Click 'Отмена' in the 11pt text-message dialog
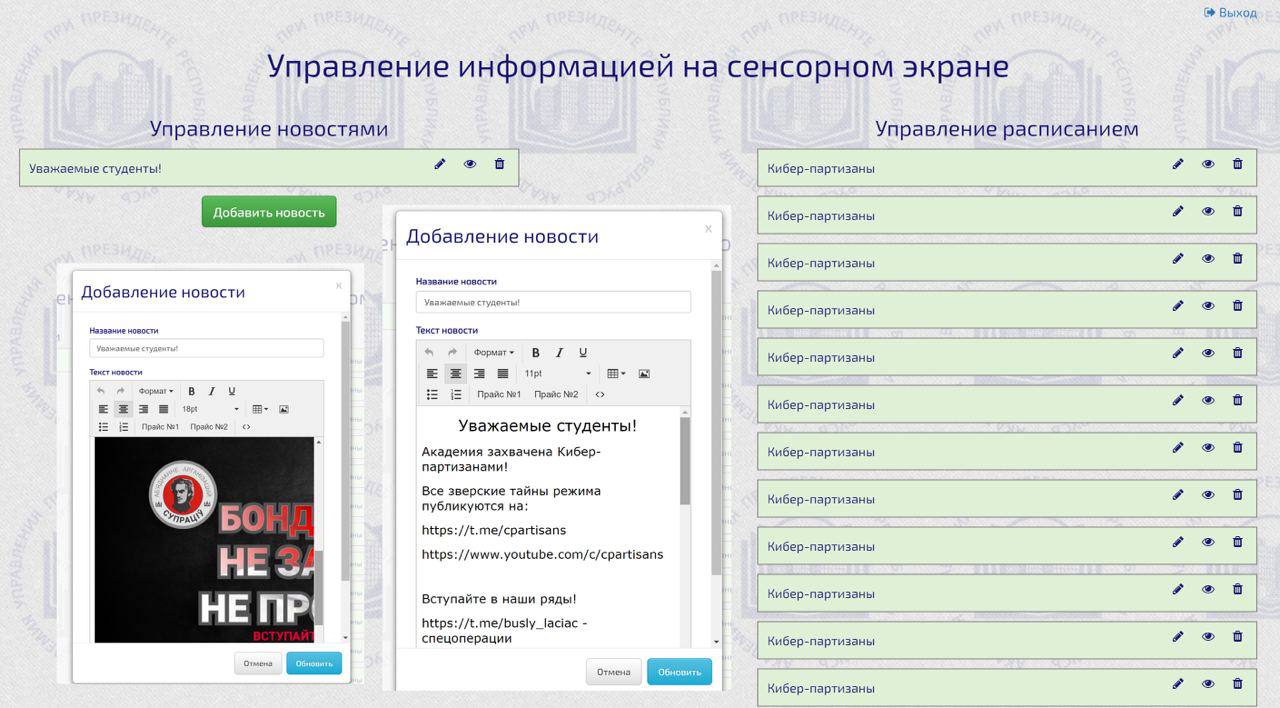 pos(614,672)
